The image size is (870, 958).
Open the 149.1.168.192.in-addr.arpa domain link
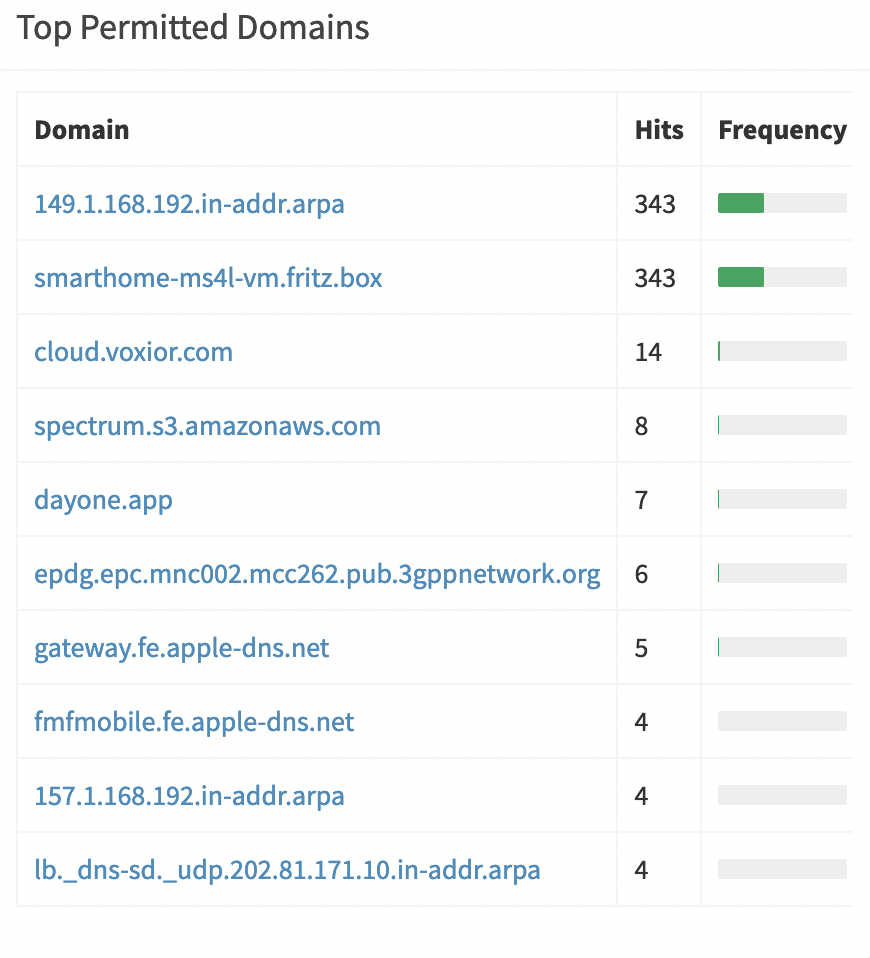[189, 204]
